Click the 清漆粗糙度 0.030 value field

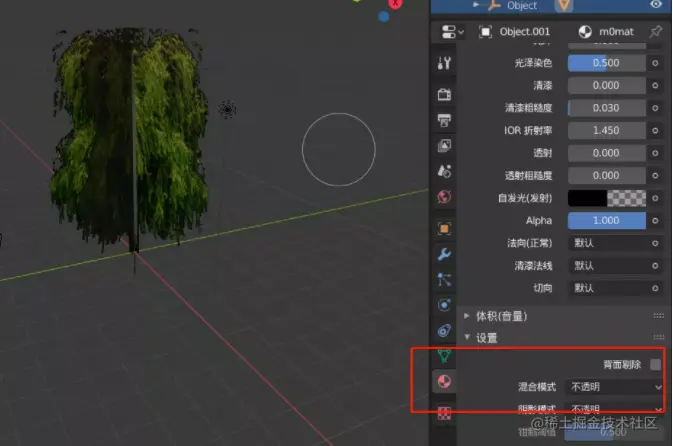point(607,108)
